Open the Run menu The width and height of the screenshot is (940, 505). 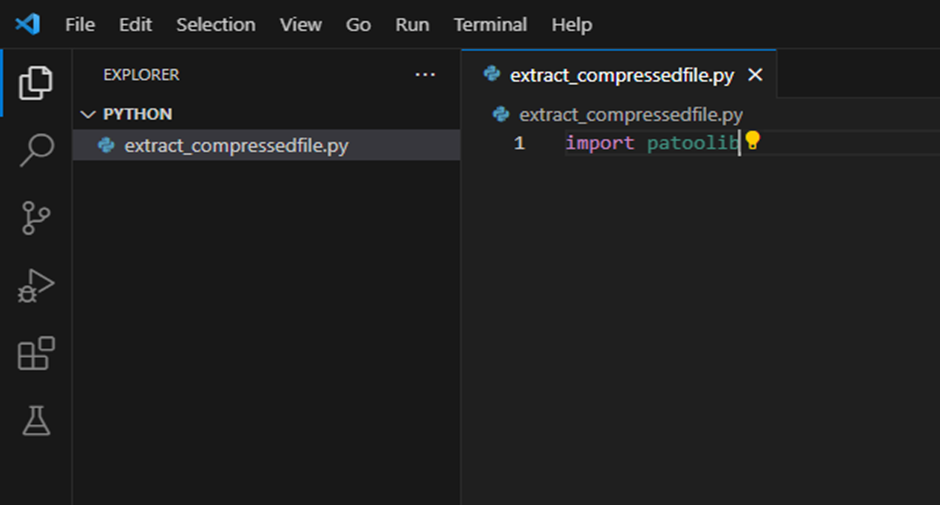412,25
